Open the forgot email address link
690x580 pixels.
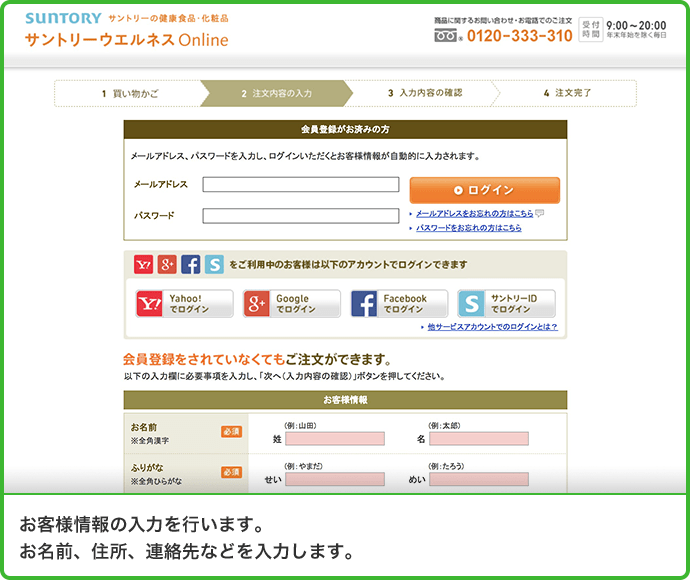coord(474,213)
